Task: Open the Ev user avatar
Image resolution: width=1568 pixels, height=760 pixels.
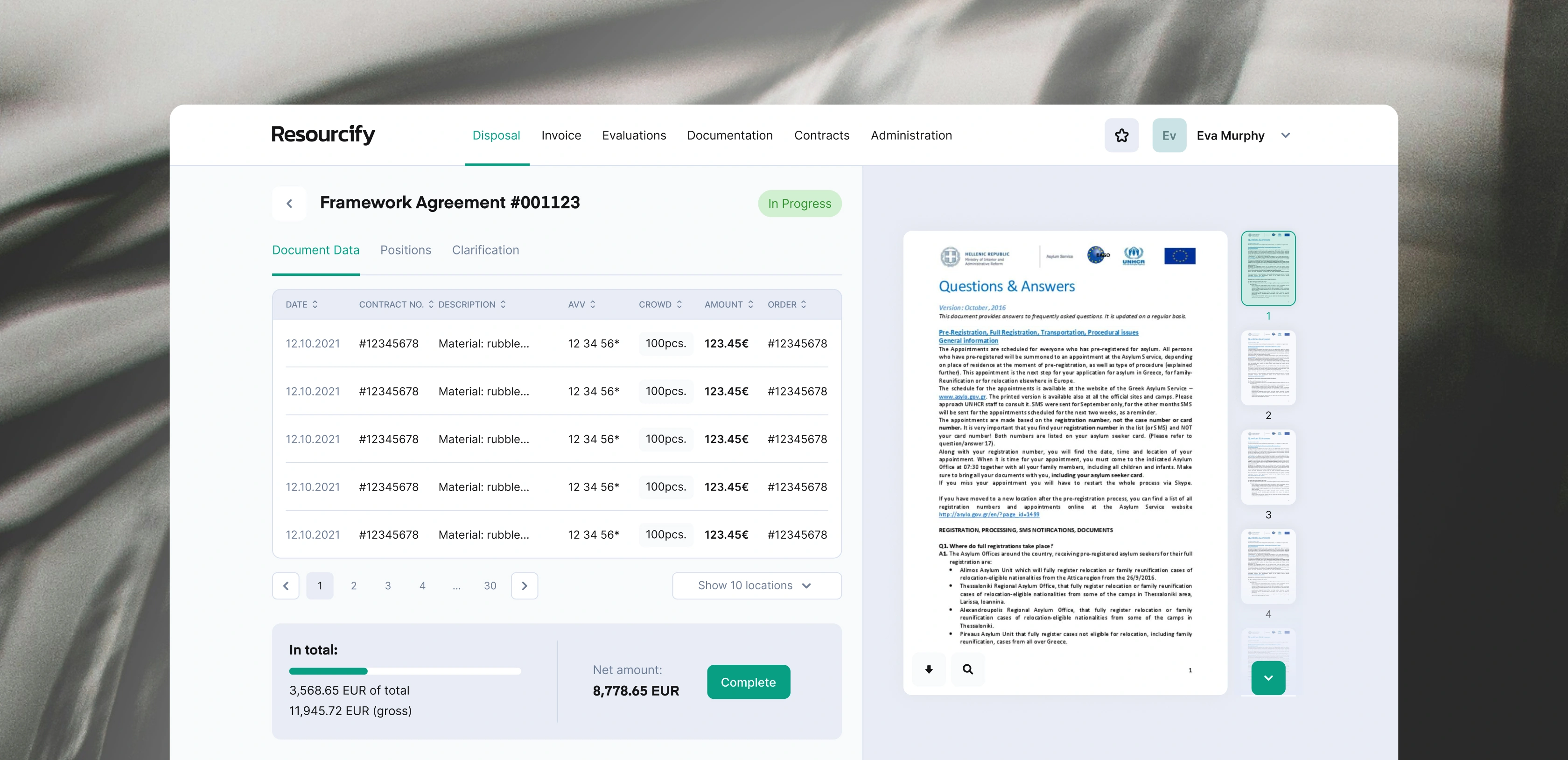Action: pyautogui.click(x=1169, y=135)
